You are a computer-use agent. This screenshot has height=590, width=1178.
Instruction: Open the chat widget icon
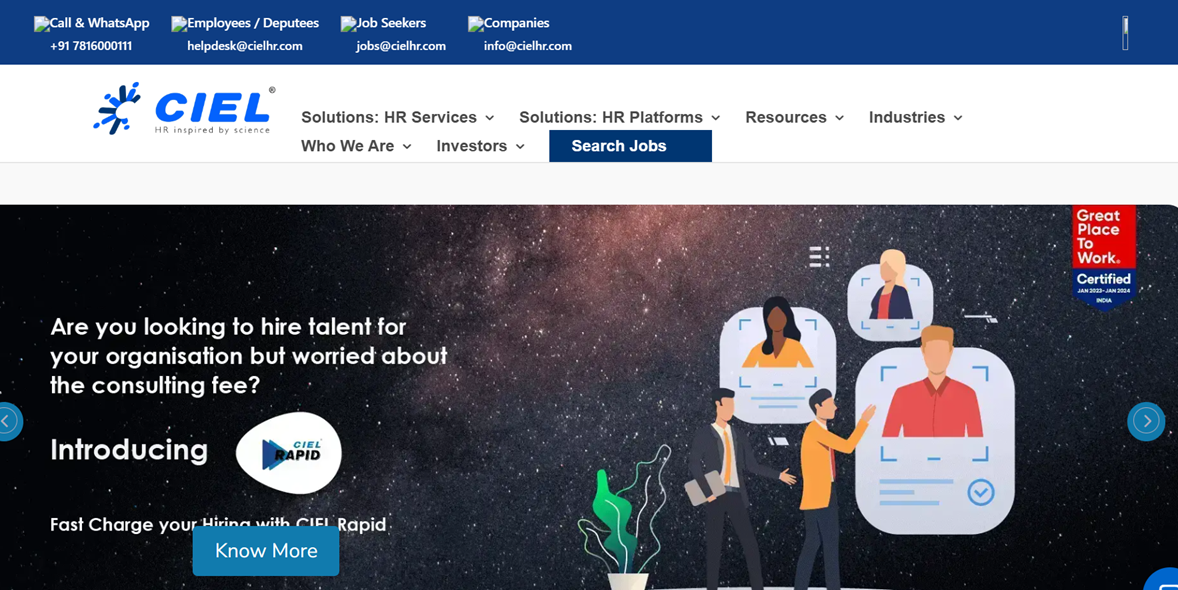(1164, 582)
